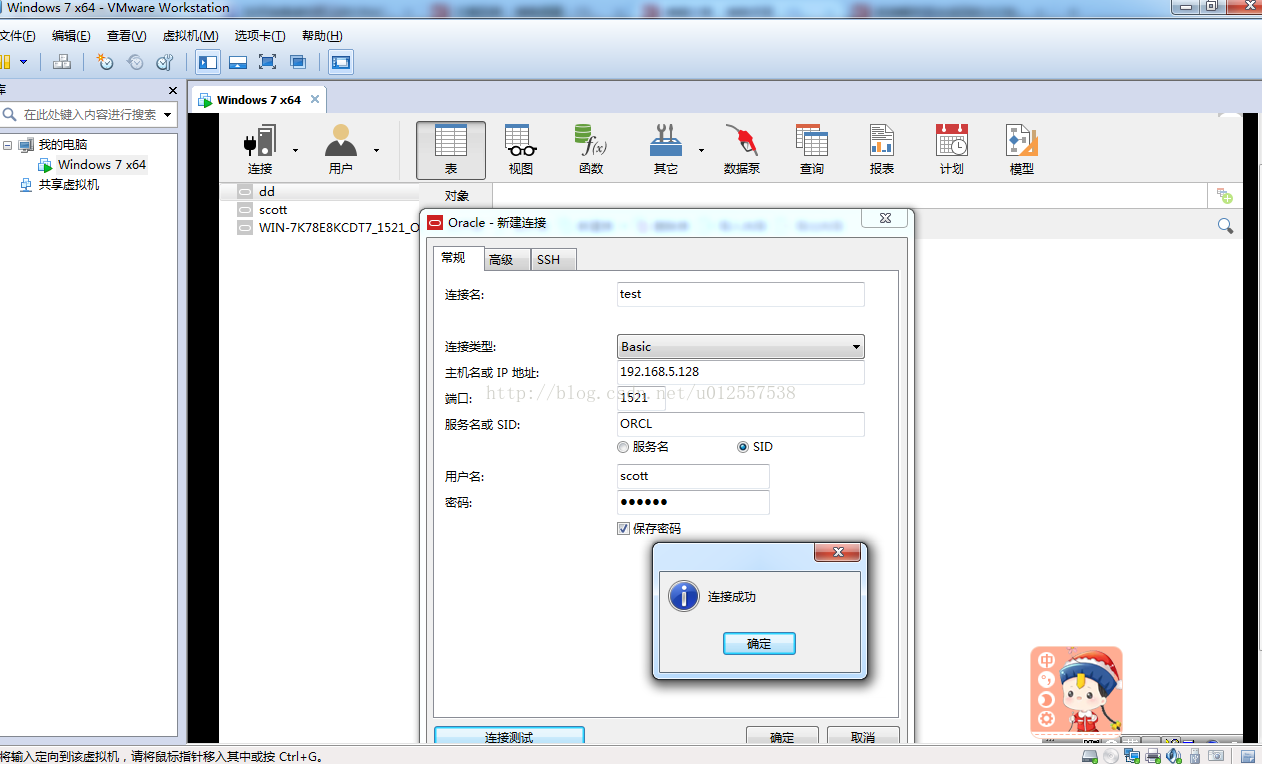
Task: Open the 用户 toolbar dropdown arrow
Action: click(x=376, y=150)
